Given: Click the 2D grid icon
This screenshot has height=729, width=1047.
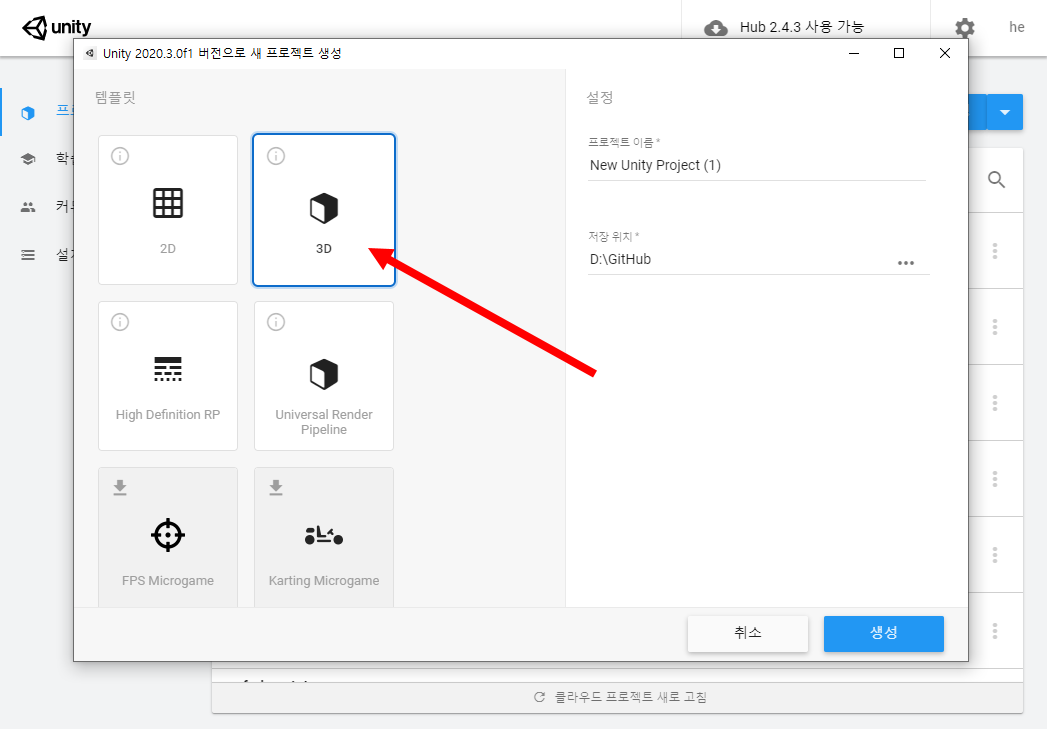Looking at the screenshot, I should point(168,203).
